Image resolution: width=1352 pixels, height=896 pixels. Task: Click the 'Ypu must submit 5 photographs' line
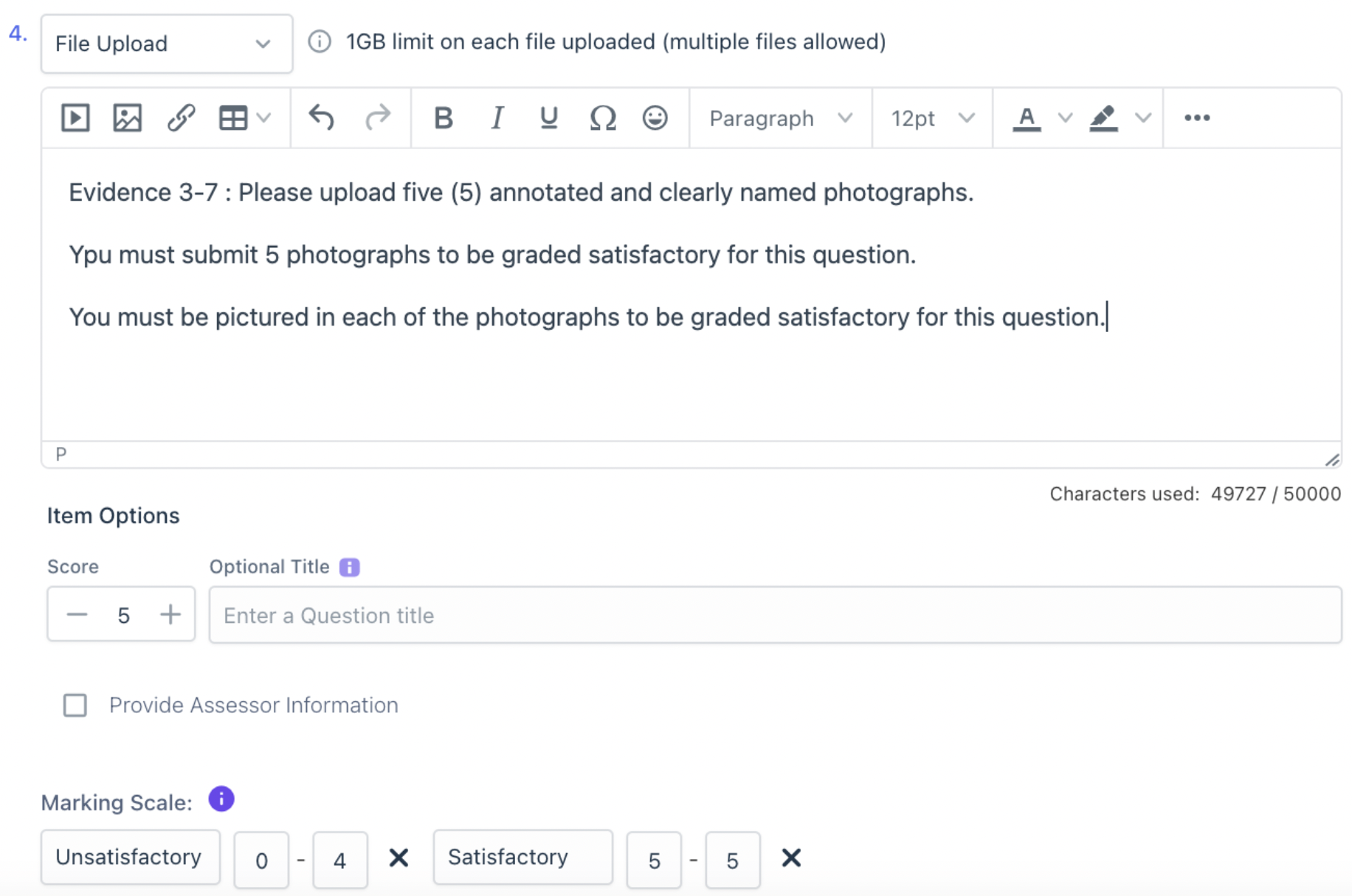point(492,255)
